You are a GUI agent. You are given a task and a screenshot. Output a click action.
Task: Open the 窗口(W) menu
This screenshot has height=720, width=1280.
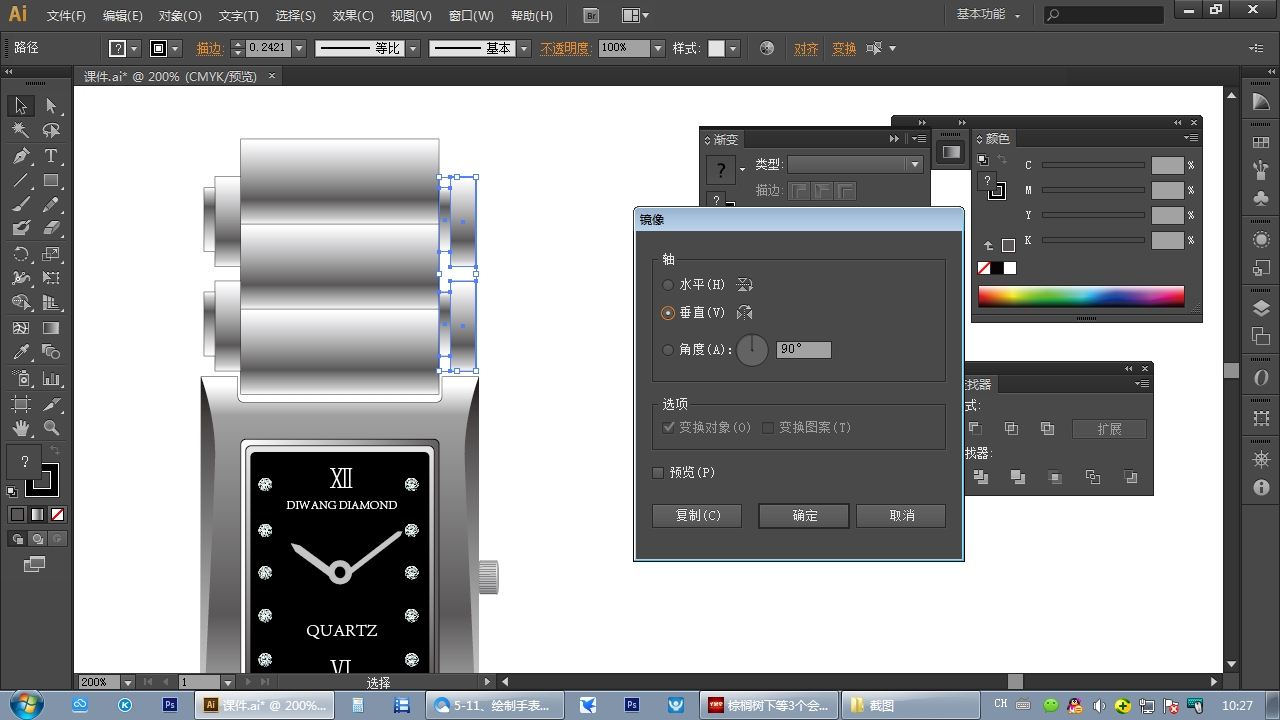[x=471, y=16]
